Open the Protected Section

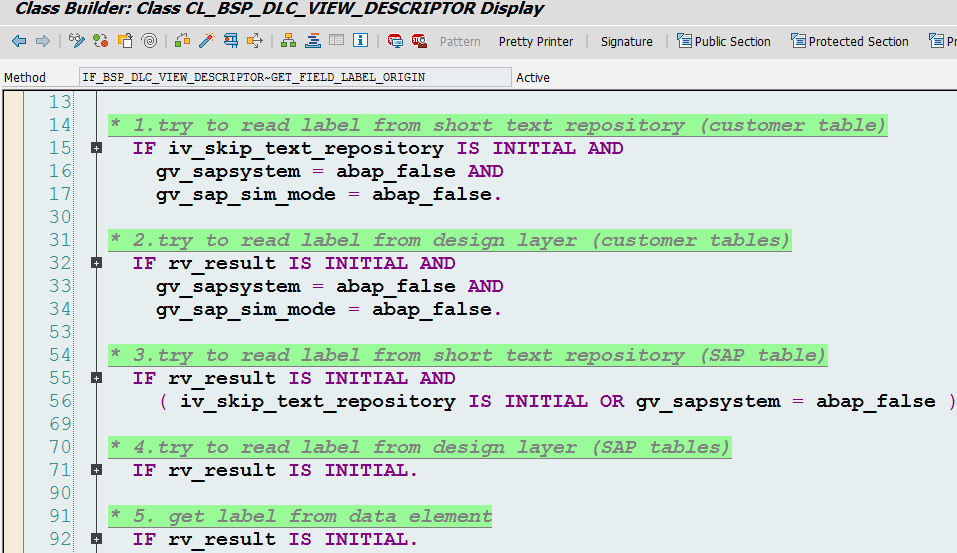850,42
